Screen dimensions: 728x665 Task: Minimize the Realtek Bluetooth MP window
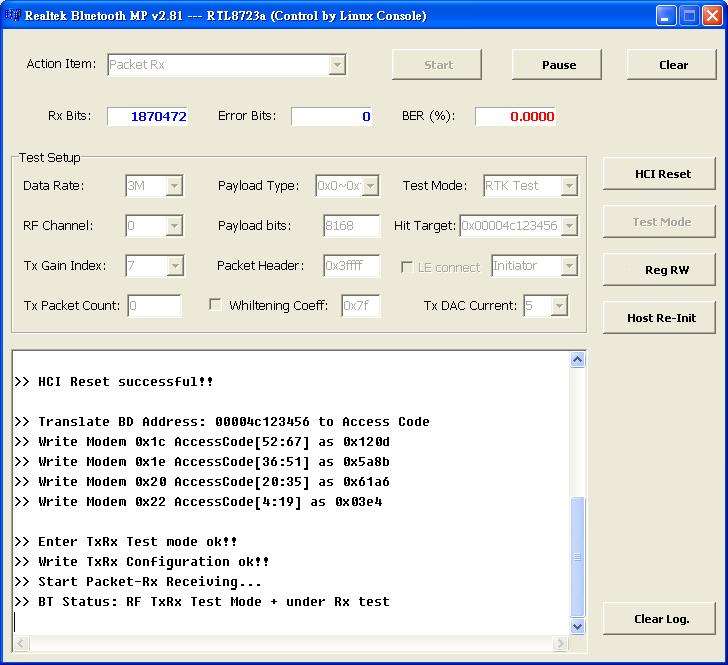[666, 16]
